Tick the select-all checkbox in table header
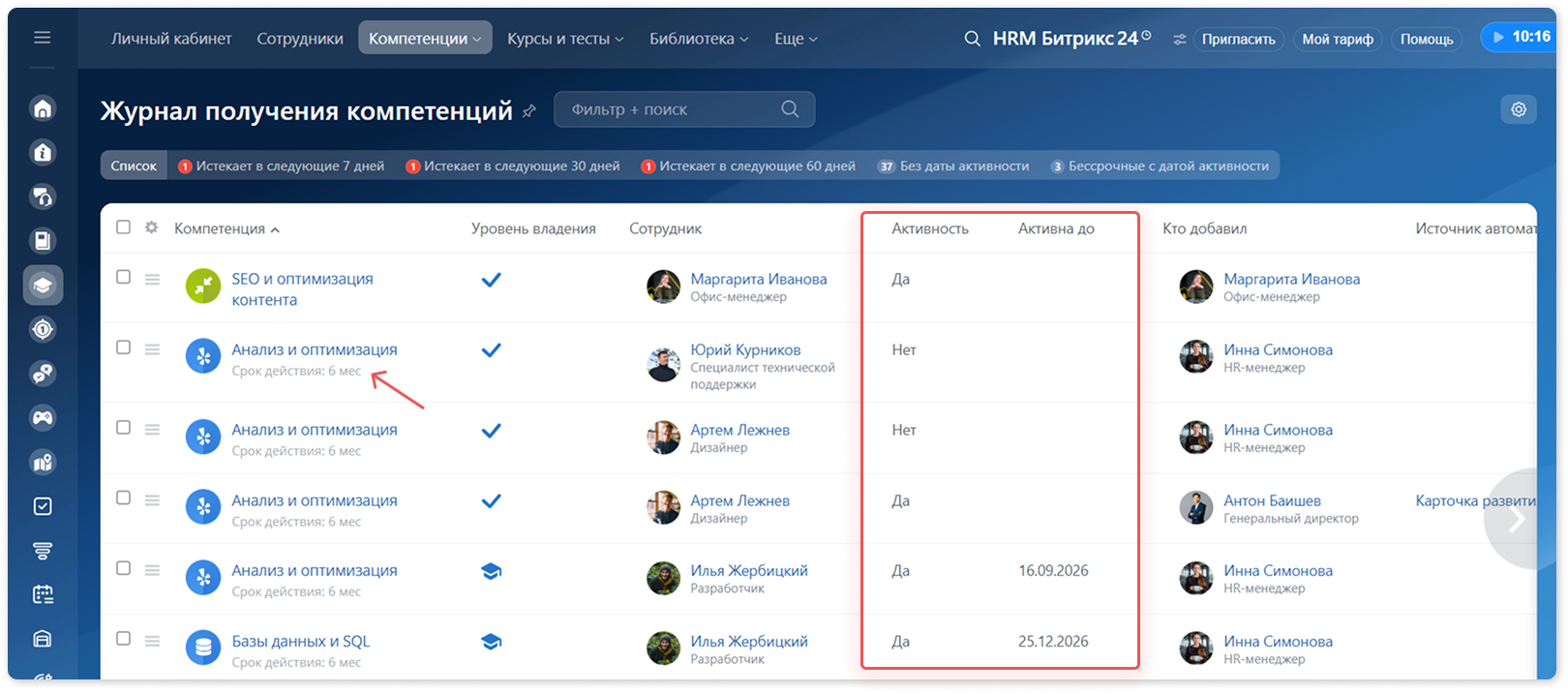The height and width of the screenshot is (693, 1568). pyautogui.click(x=123, y=227)
